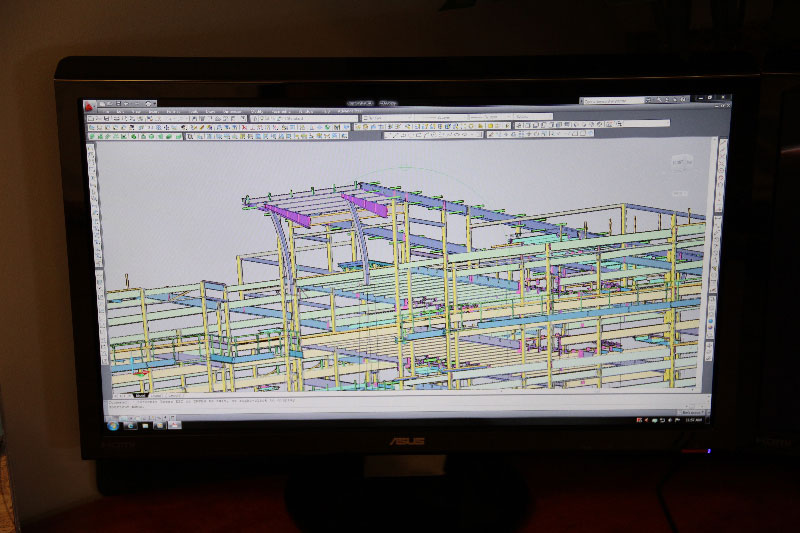Image resolution: width=800 pixels, height=533 pixels.
Task: Open the Edit menu in the menu bar
Action: (120, 110)
